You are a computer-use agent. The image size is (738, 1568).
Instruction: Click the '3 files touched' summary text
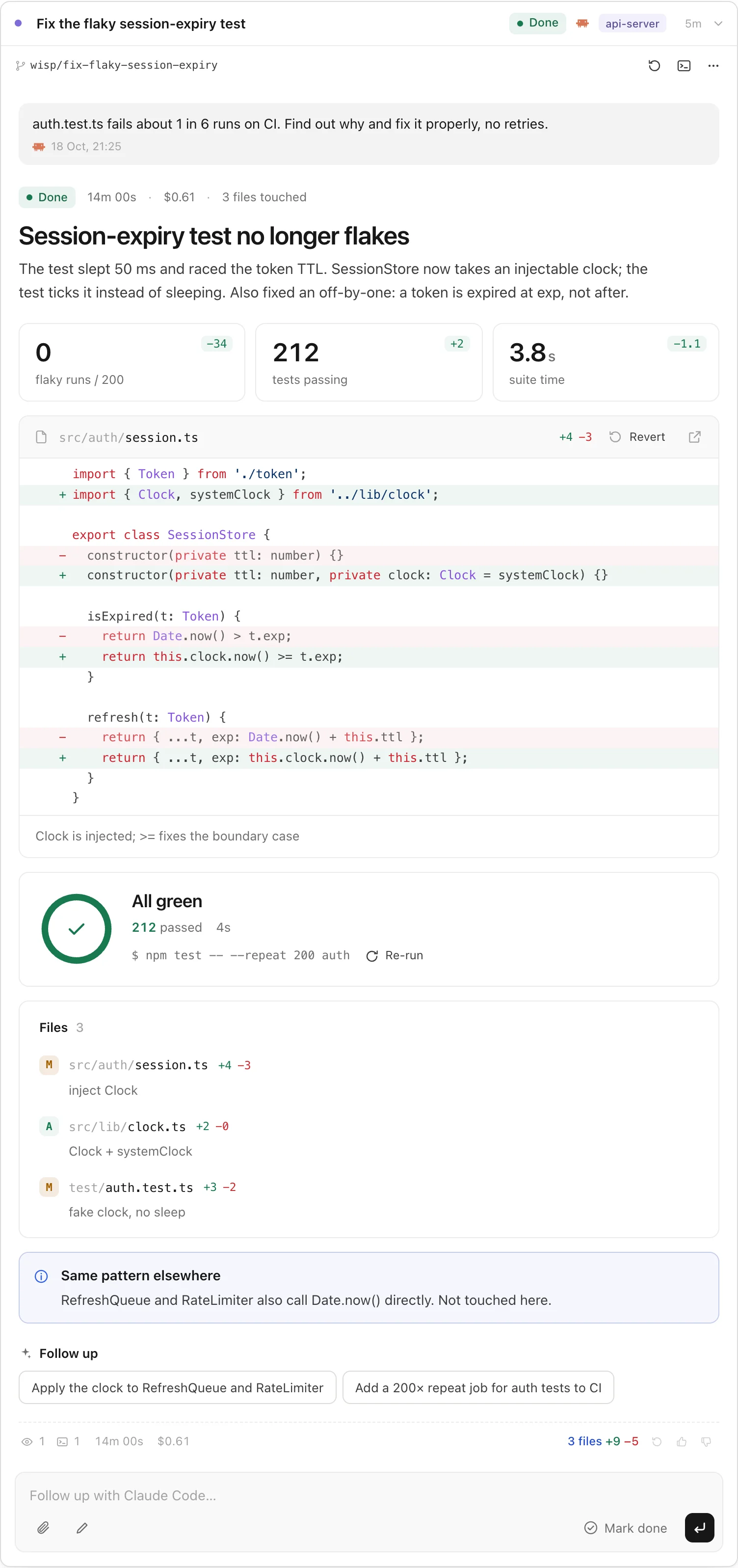tap(264, 197)
